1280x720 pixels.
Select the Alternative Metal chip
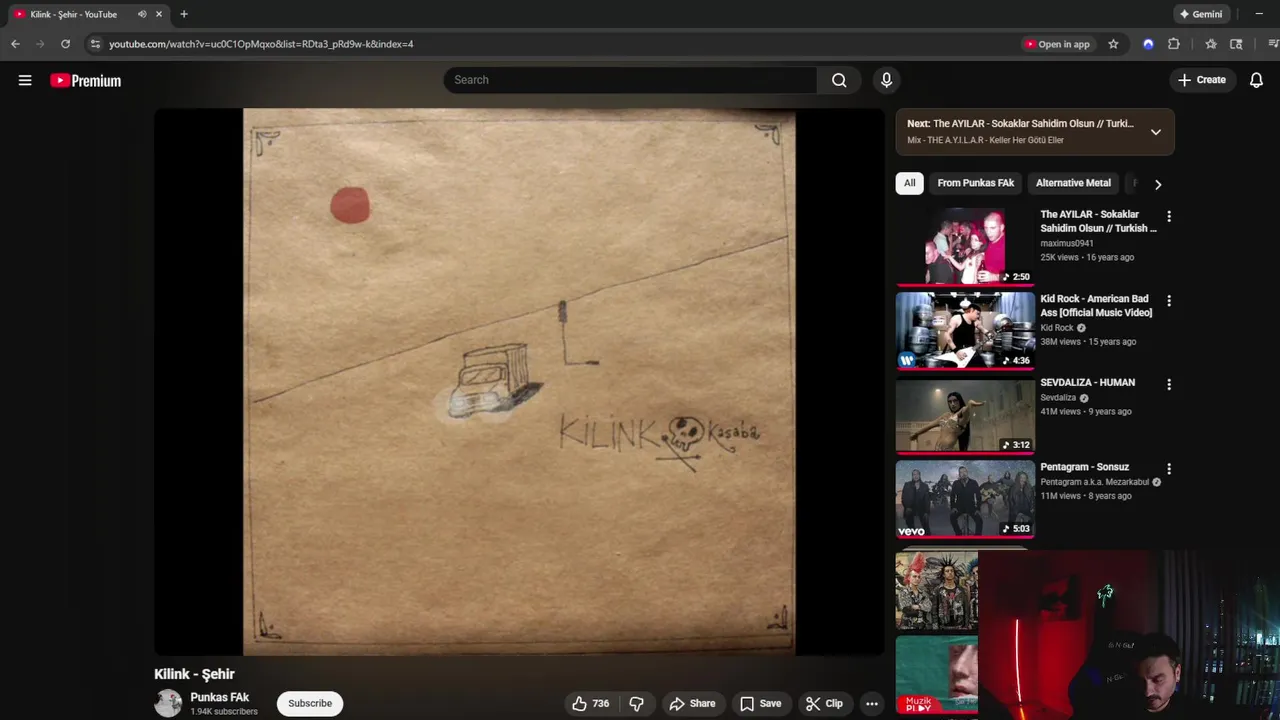(1073, 183)
